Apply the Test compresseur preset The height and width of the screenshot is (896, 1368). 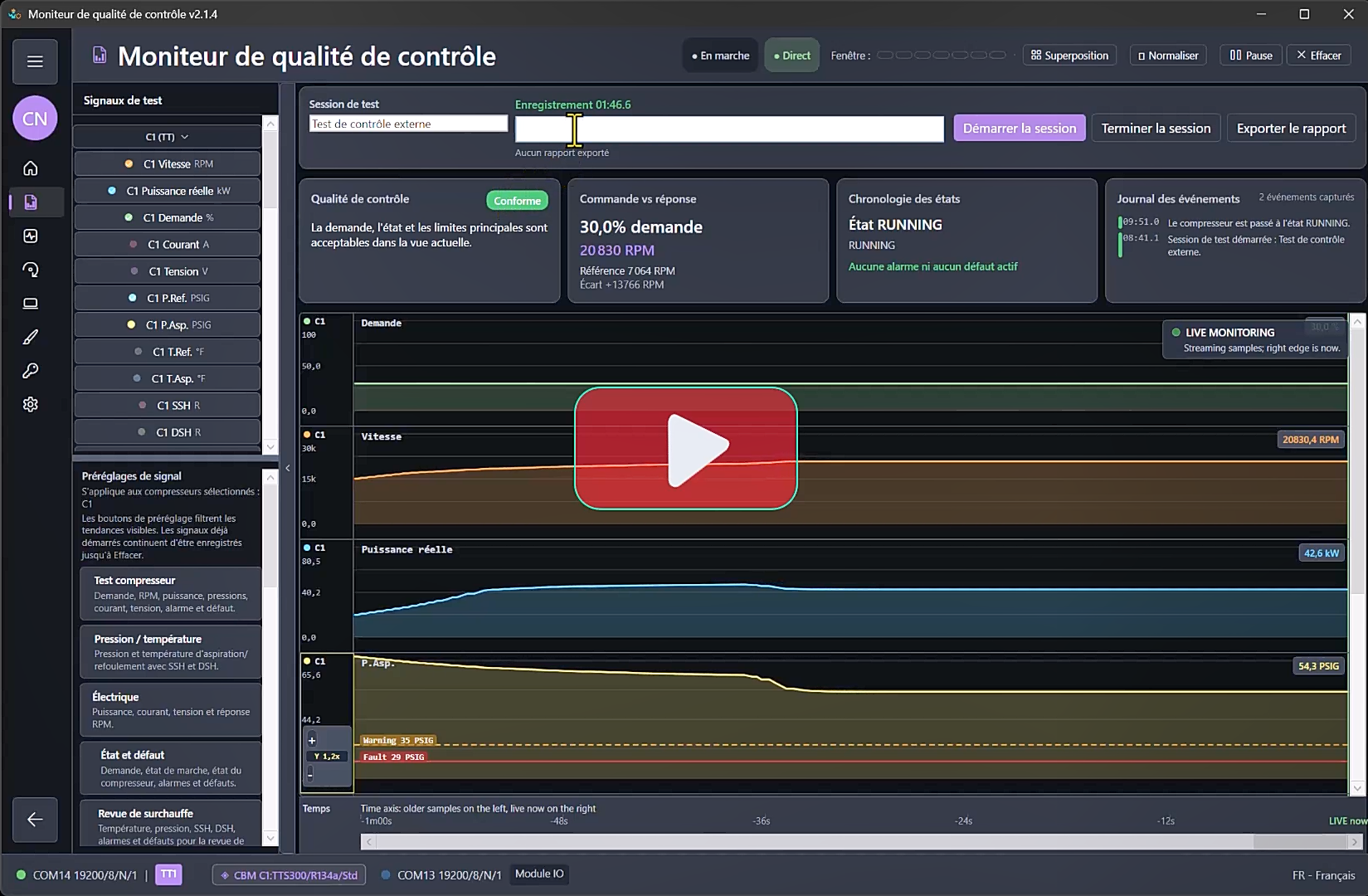[x=171, y=593]
